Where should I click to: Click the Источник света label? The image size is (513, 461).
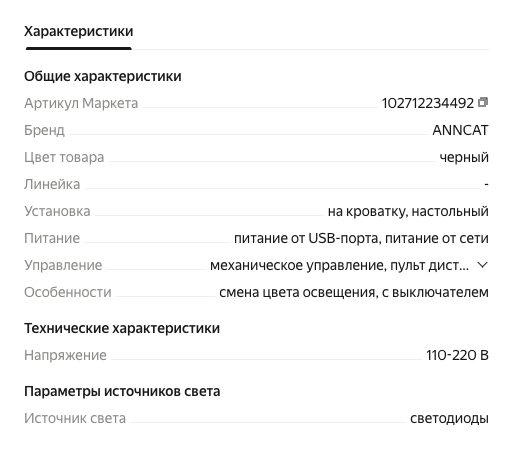pos(75,418)
